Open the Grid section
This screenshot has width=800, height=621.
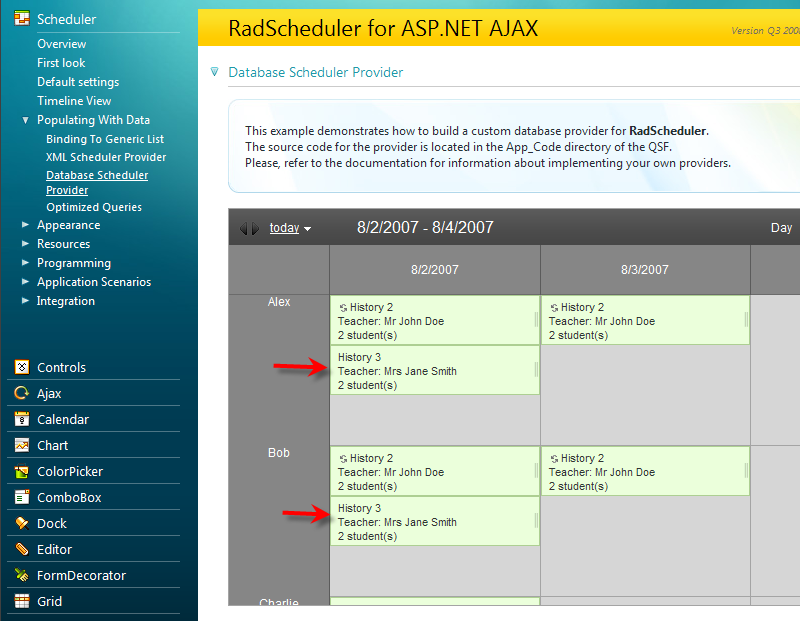point(49,602)
